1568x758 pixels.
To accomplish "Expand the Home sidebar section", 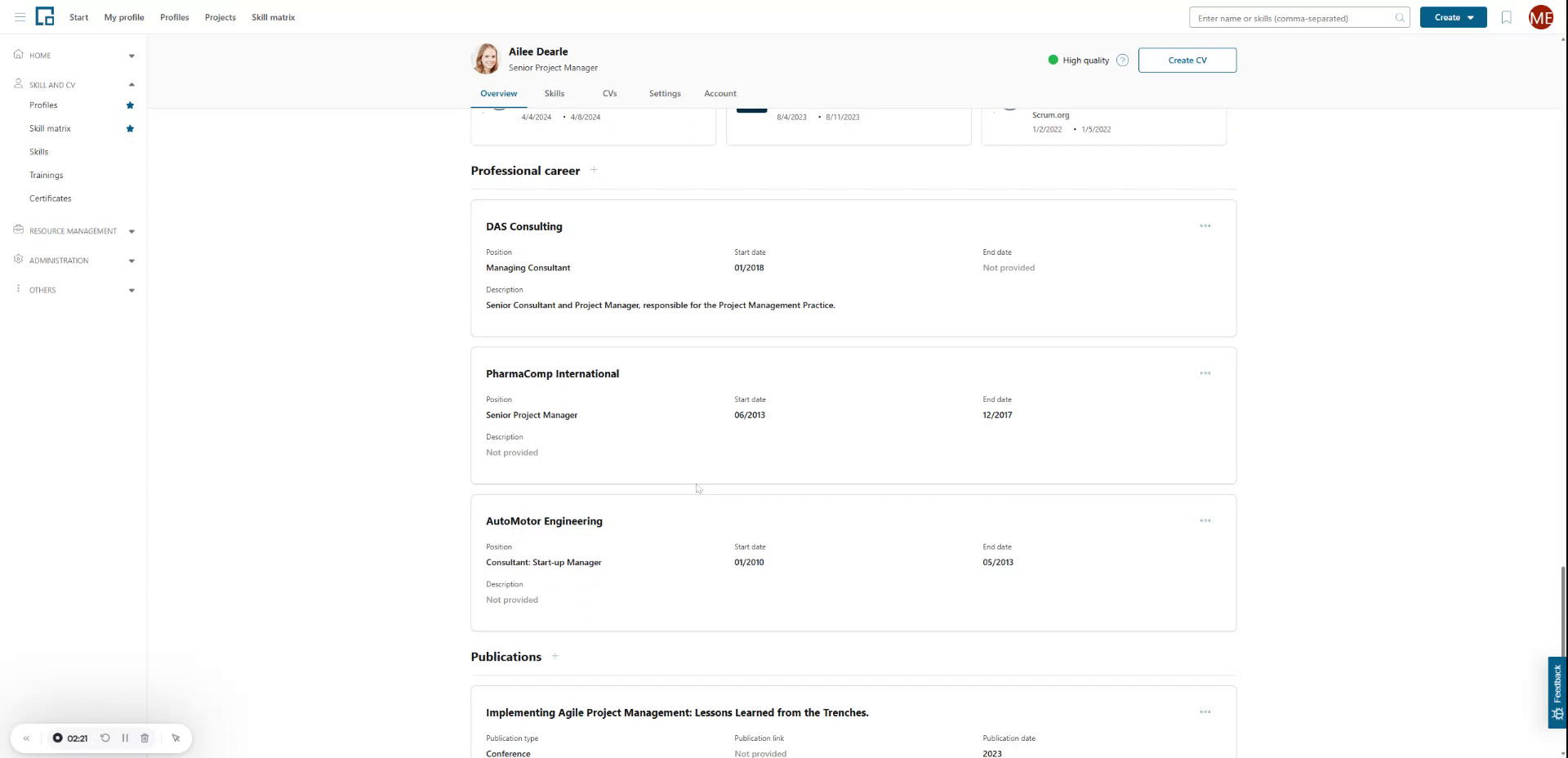I will point(131,56).
